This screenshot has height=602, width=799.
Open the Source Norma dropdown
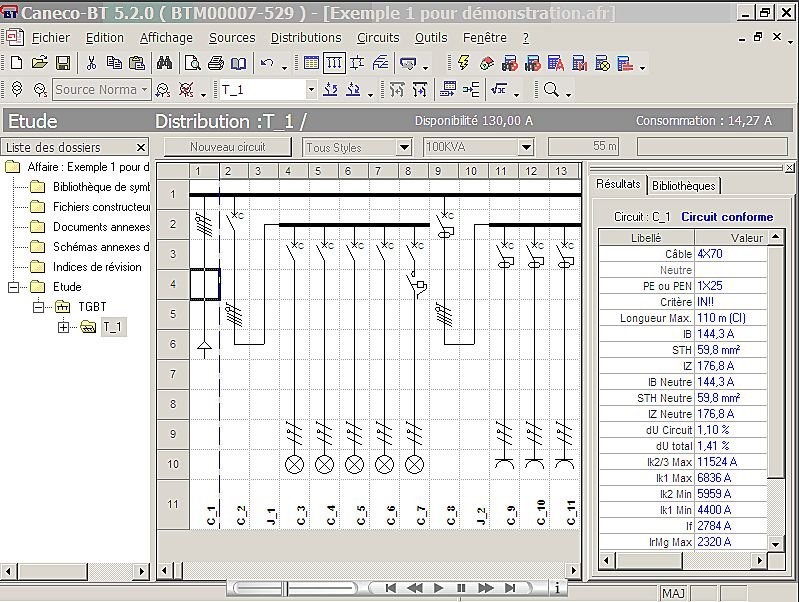tap(144, 90)
